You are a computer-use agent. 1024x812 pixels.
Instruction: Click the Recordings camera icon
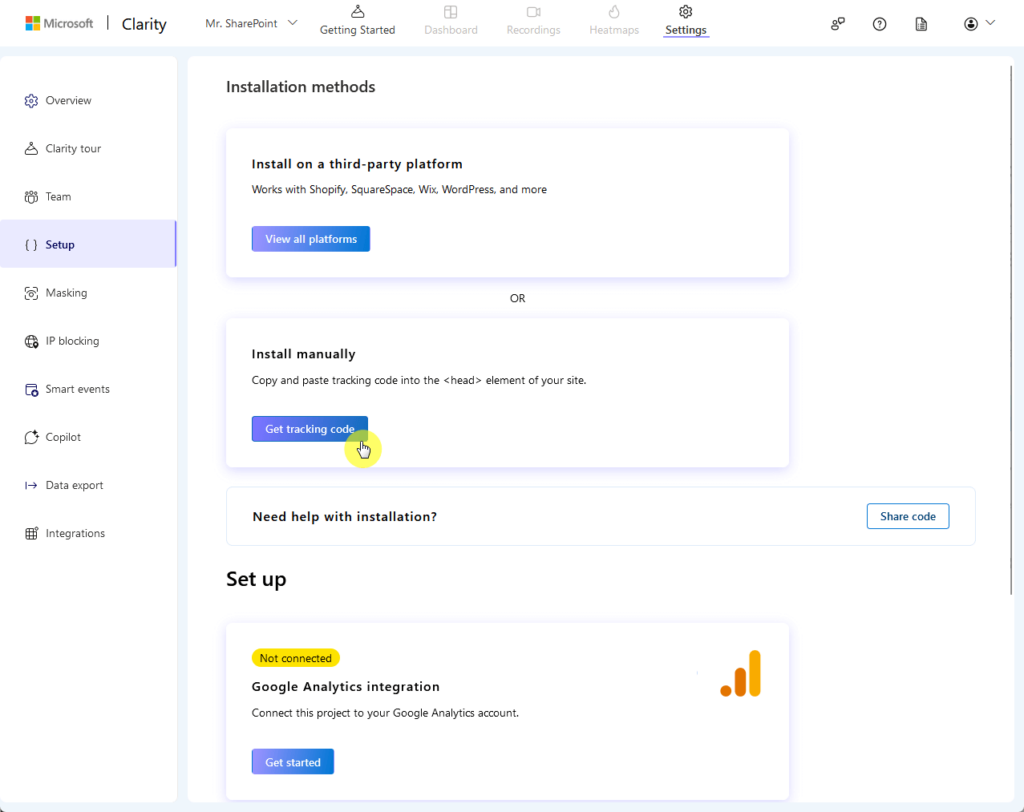(x=534, y=12)
